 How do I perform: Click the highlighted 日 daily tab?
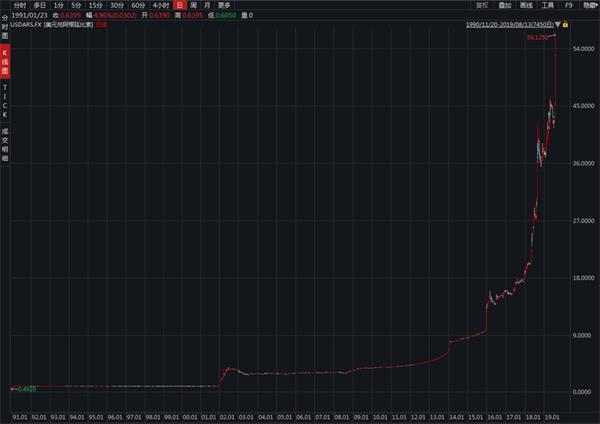tap(180, 5)
